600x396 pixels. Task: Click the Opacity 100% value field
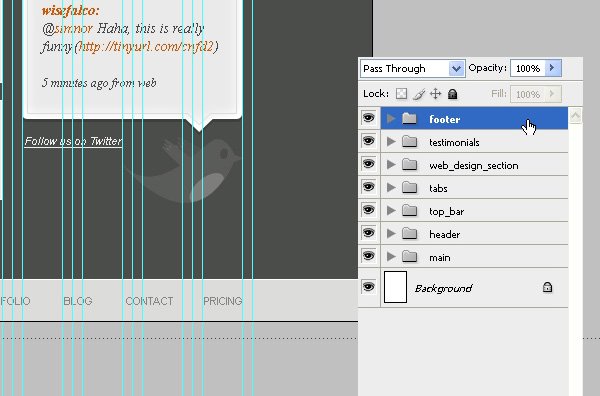tap(528, 68)
